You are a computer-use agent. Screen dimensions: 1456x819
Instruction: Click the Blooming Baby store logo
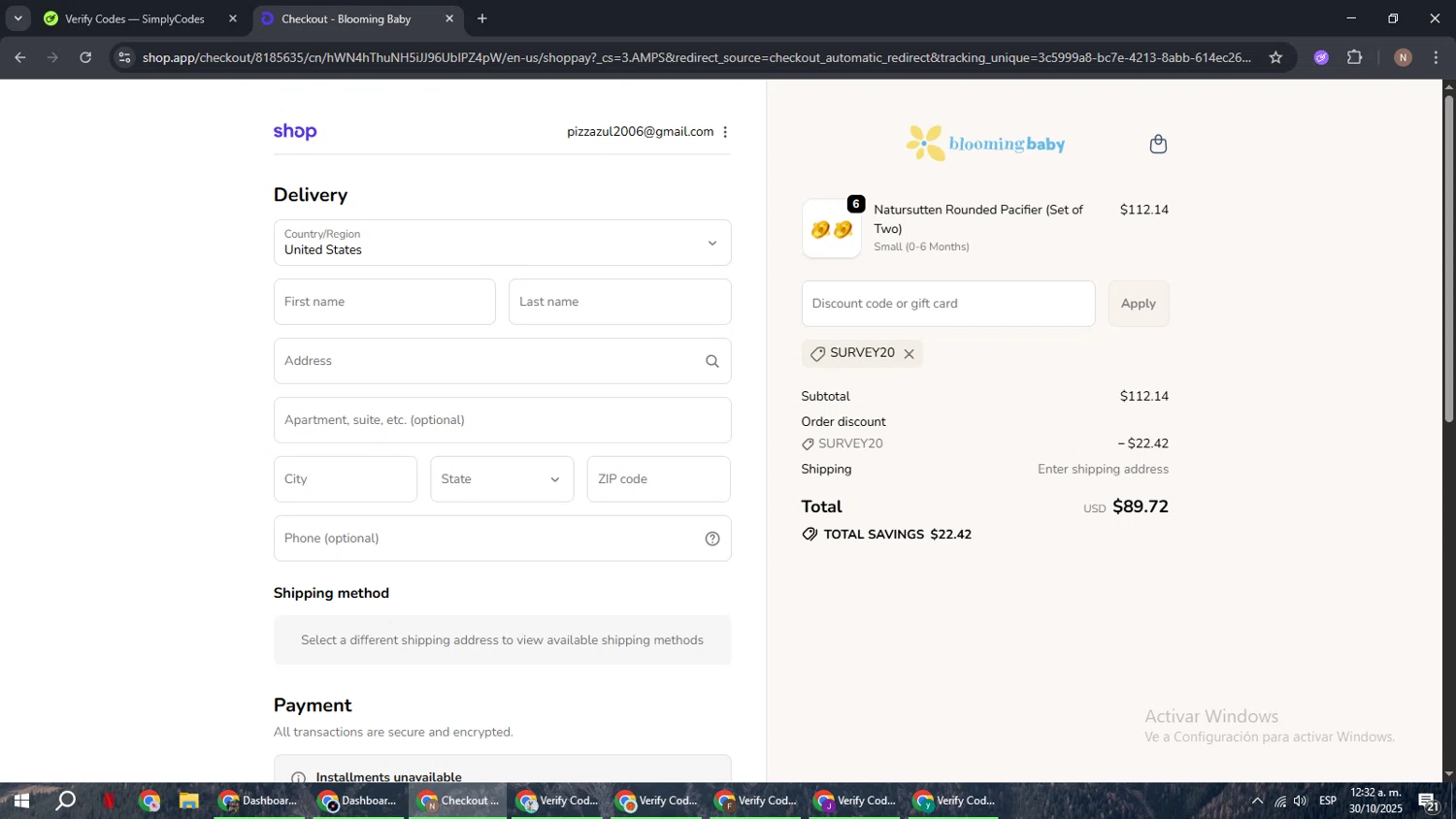[985, 144]
